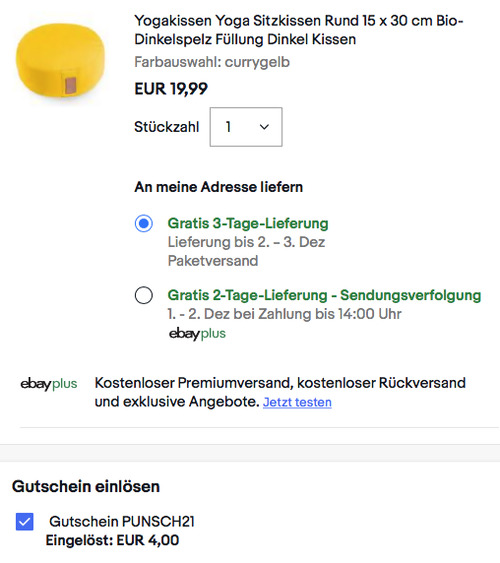Click the Farbauswahl: currygelb text
This screenshot has height=563, width=500.
[x=212, y=62]
